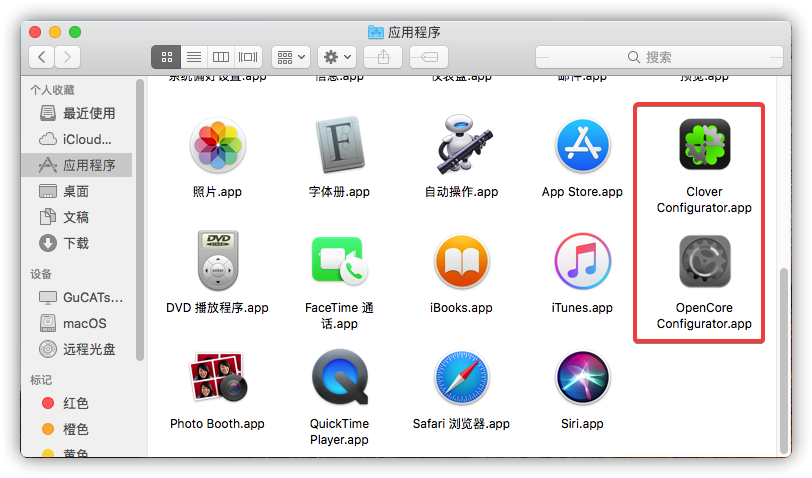Select the Red tag (红色)
Viewport: 812px width, 478px height.
[x=77, y=403]
